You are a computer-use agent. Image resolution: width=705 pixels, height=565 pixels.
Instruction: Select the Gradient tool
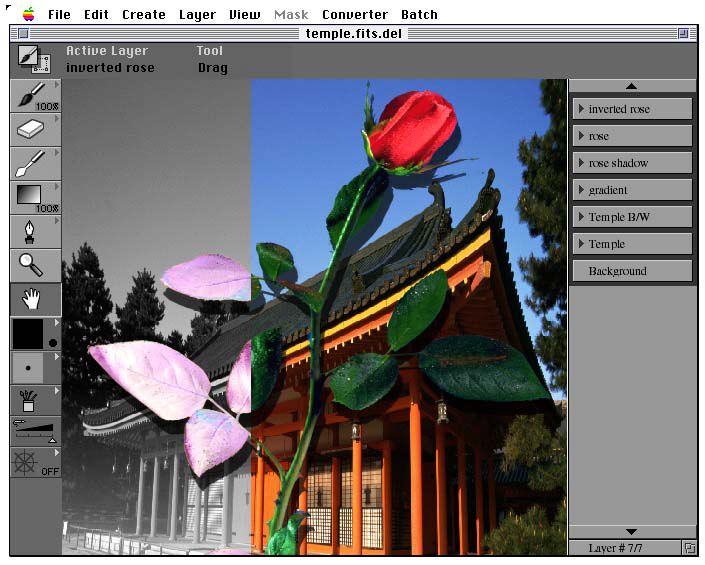click(x=35, y=198)
